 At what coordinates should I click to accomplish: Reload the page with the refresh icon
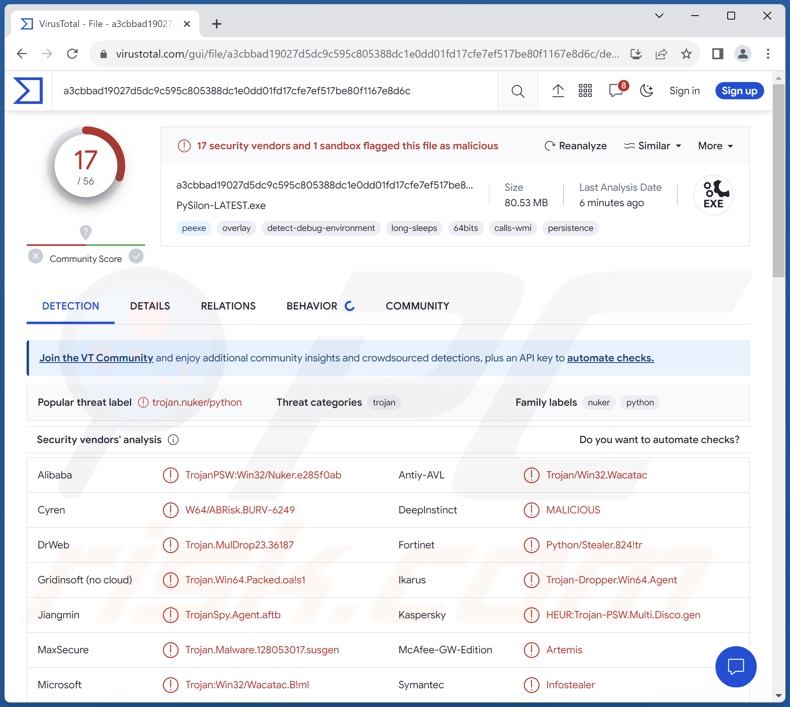(x=73, y=54)
